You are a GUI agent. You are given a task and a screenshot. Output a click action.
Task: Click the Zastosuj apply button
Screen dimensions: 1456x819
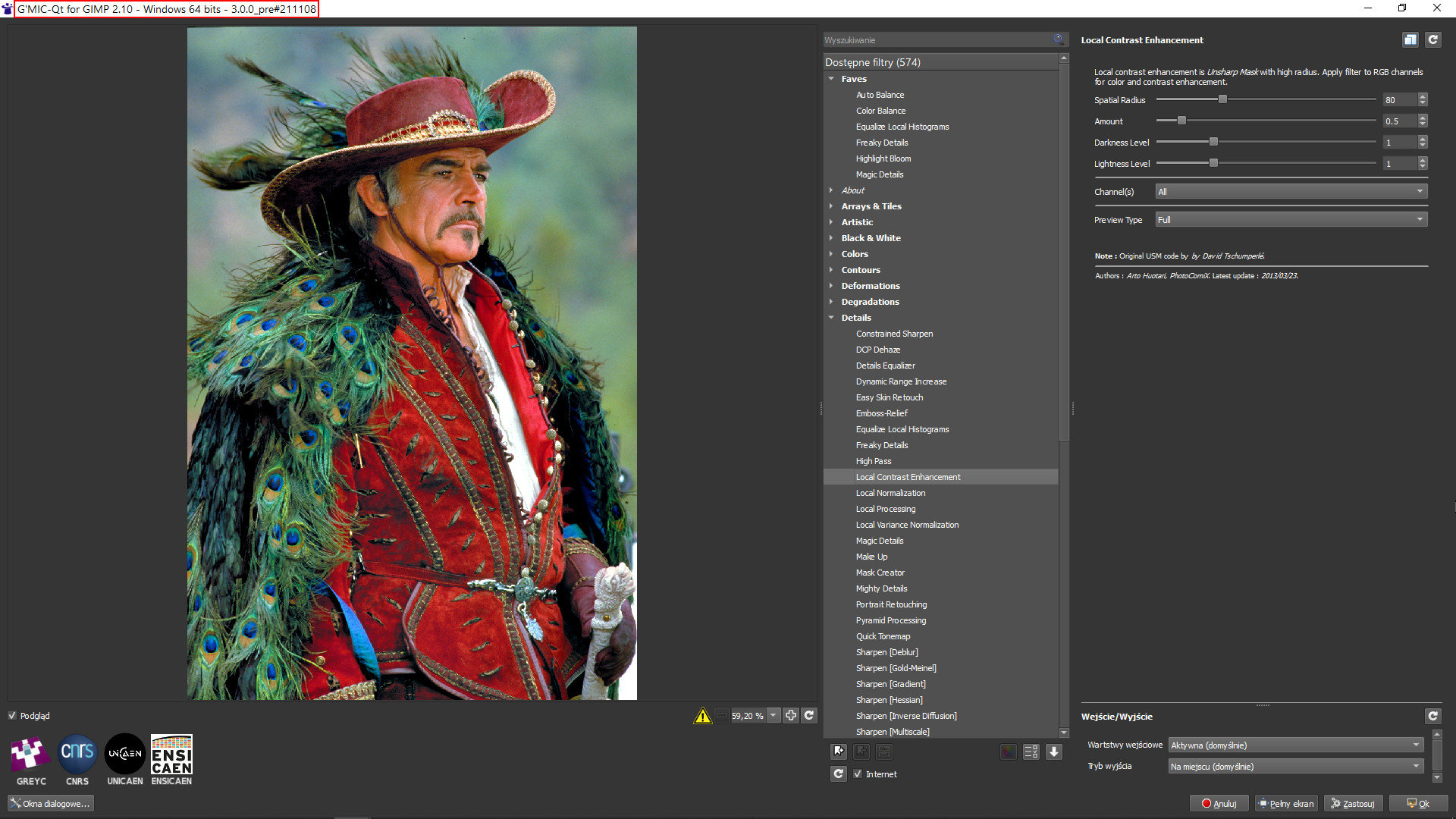(x=1353, y=803)
